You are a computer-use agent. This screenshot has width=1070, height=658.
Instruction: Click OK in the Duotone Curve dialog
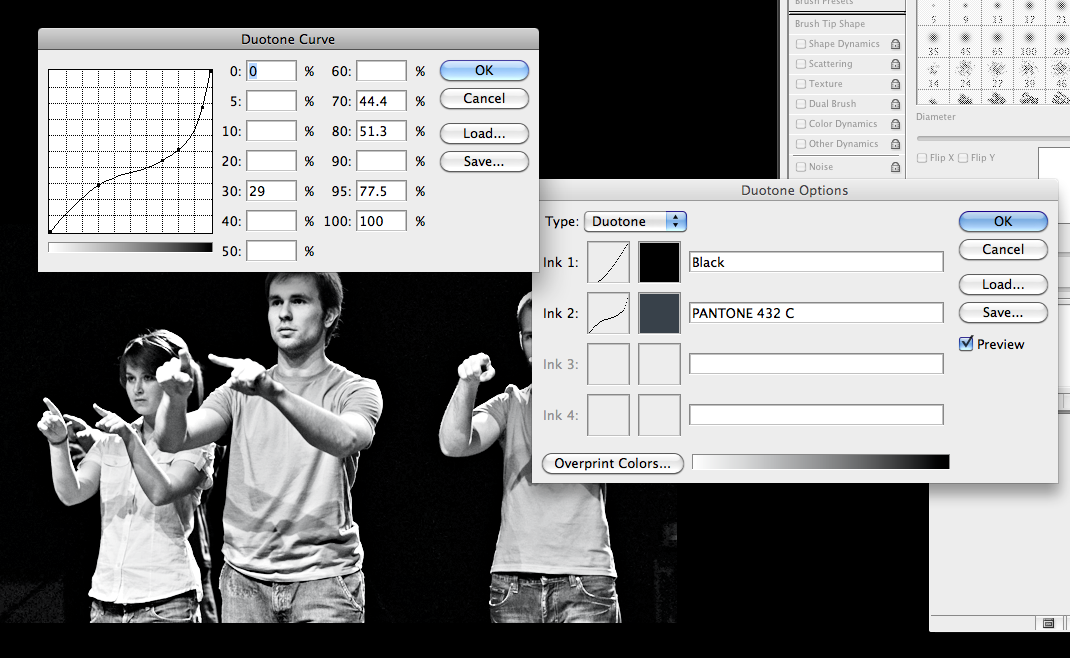click(485, 70)
